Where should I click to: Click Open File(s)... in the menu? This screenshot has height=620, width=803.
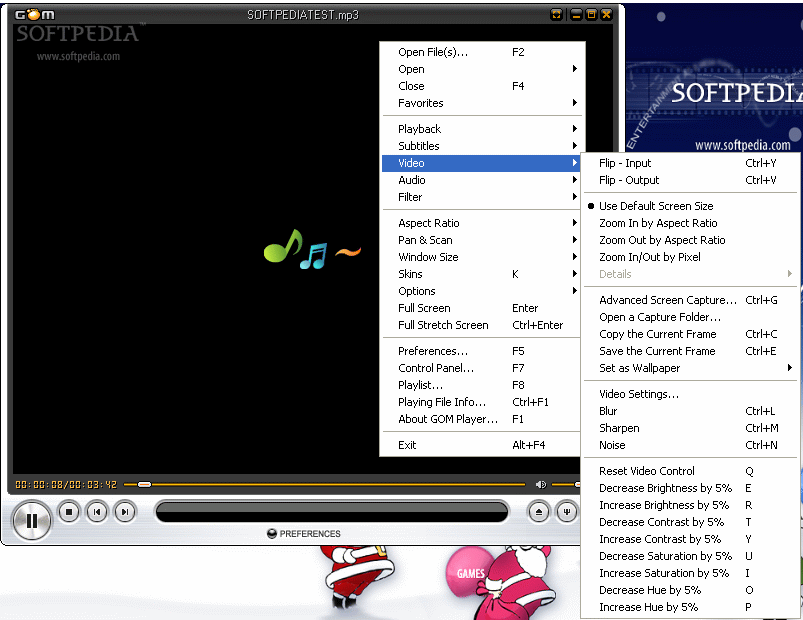[x=481, y=52]
